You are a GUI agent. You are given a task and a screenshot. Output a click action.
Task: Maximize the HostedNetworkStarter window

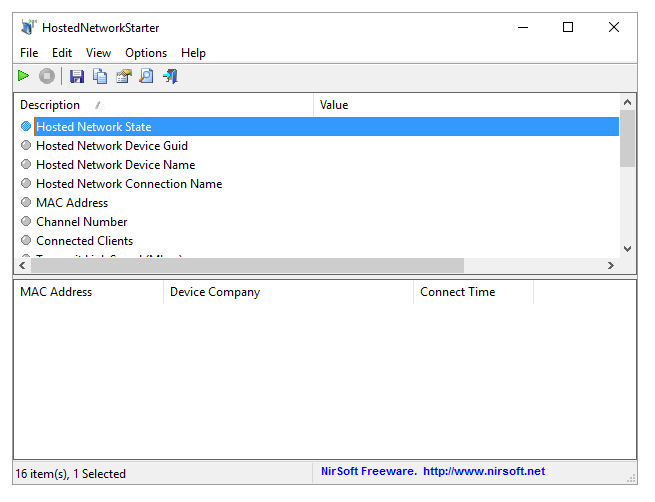(x=568, y=28)
